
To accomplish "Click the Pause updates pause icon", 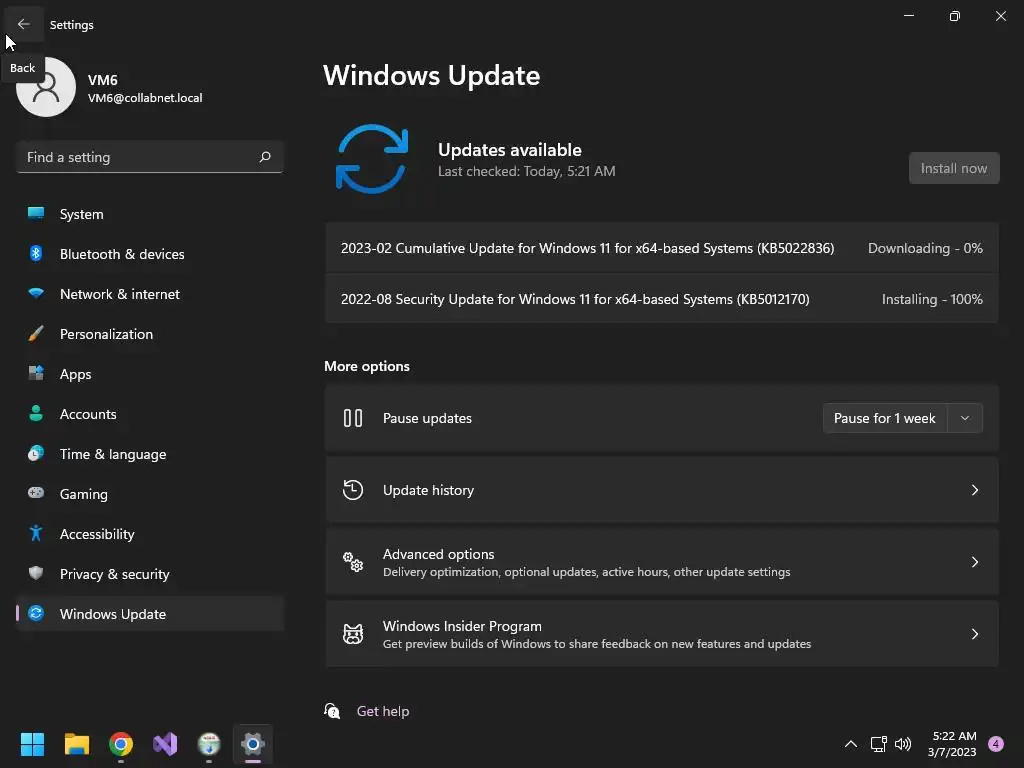I will click(x=353, y=418).
